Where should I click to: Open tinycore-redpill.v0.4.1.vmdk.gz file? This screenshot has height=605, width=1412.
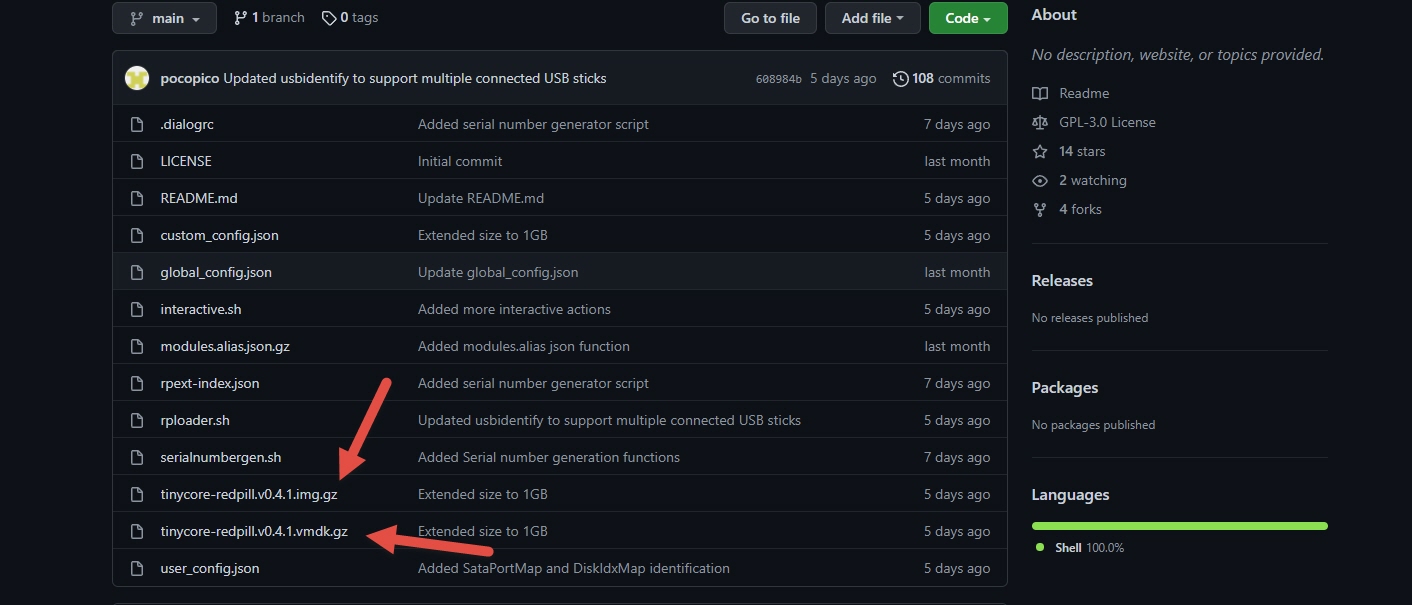tap(254, 531)
